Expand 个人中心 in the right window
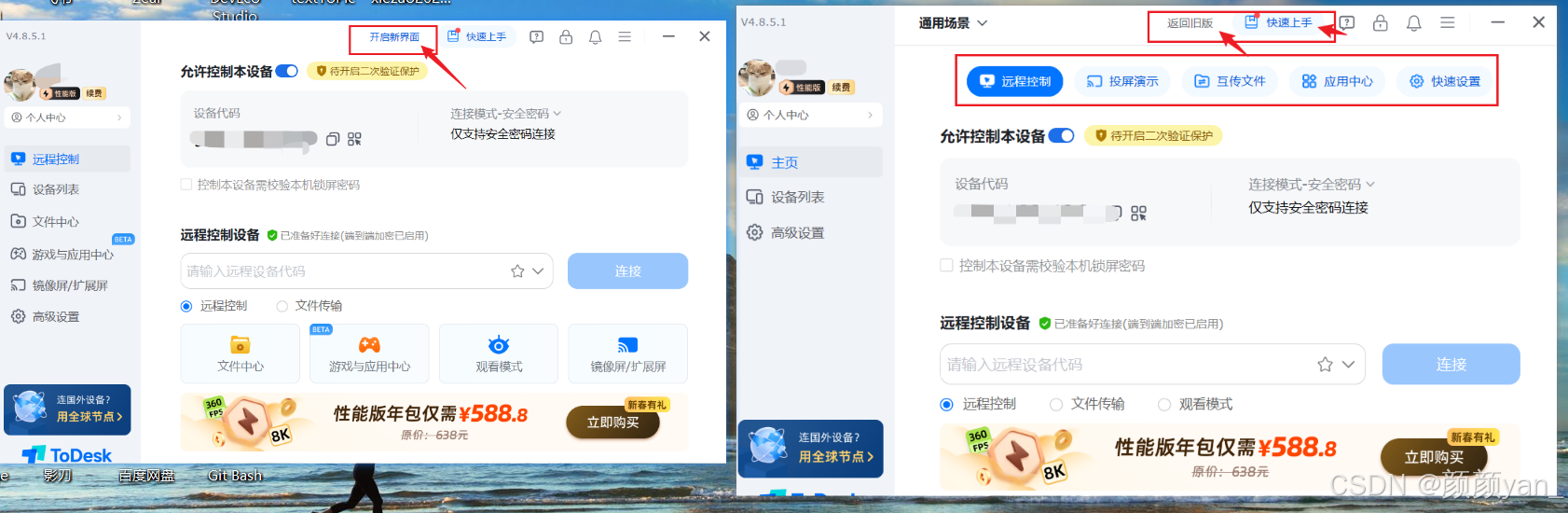The image size is (1568, 513). tap(811, 115)
